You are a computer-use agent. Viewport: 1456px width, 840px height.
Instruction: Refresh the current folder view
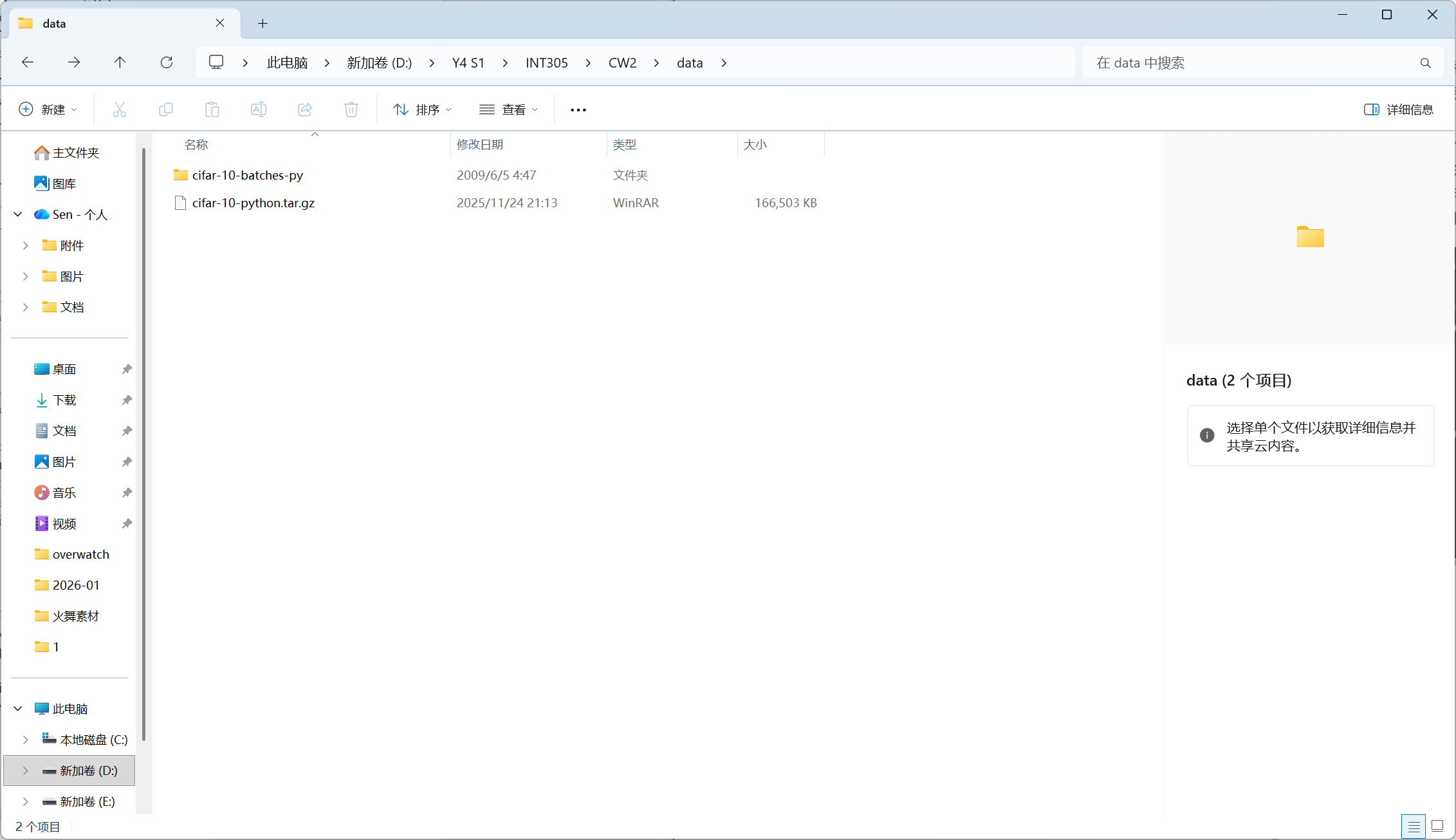click(x=167, y=62)
